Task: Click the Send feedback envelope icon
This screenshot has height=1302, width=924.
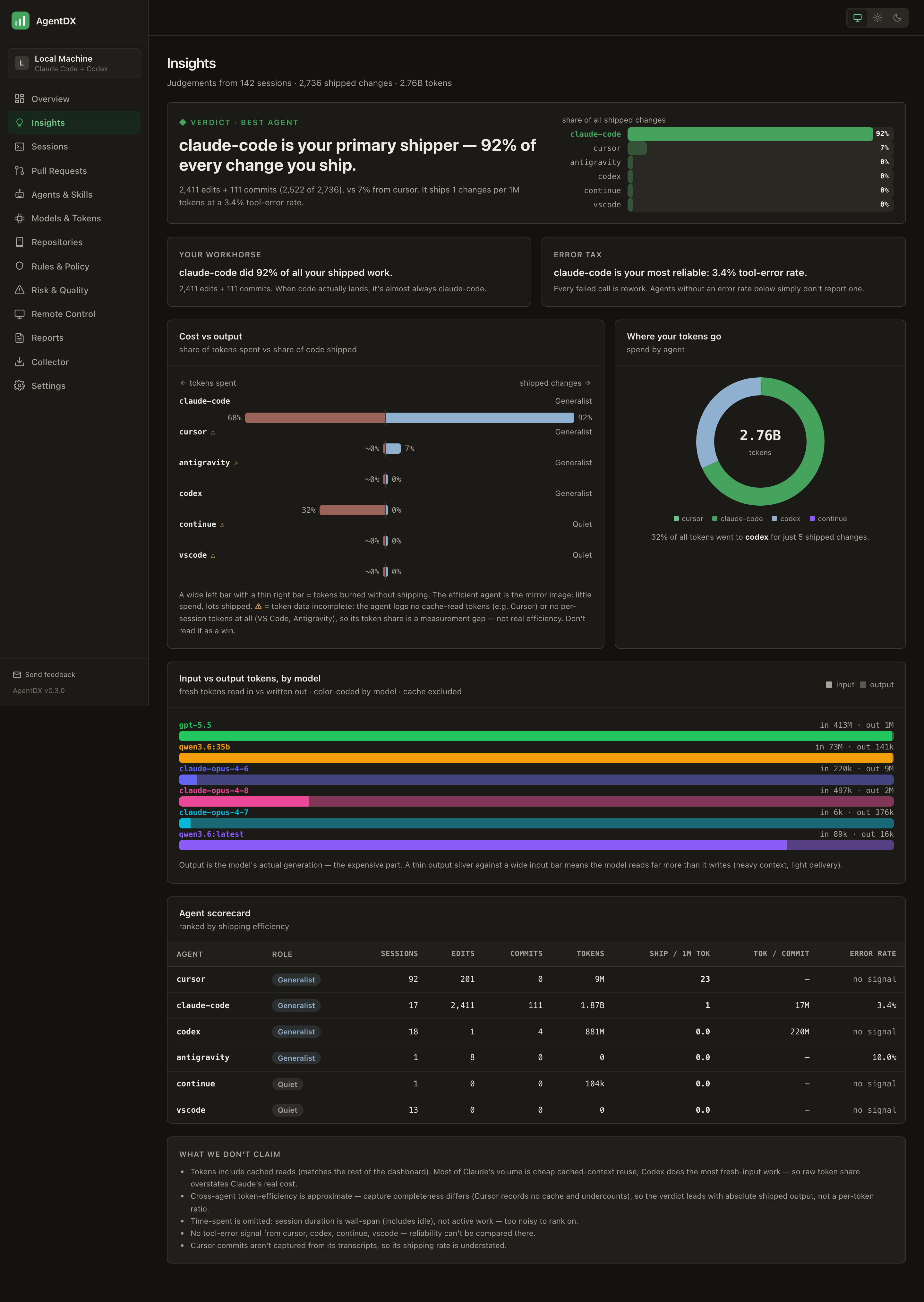Action: click(x=17, y=674)
